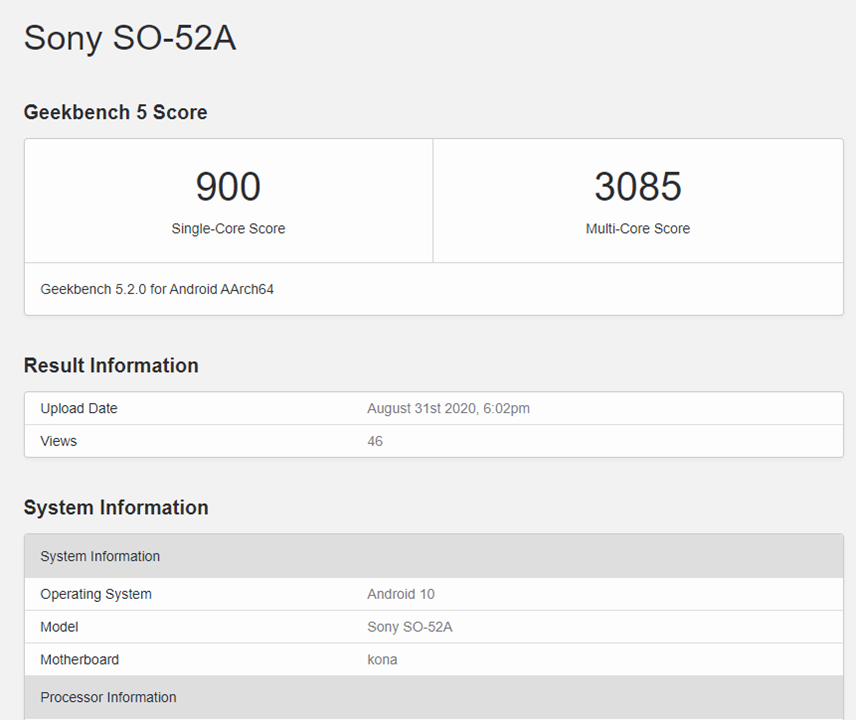The width and height of the screenshot is (856, 720).
Task: Select the Android 10 value
Action: 401,594
